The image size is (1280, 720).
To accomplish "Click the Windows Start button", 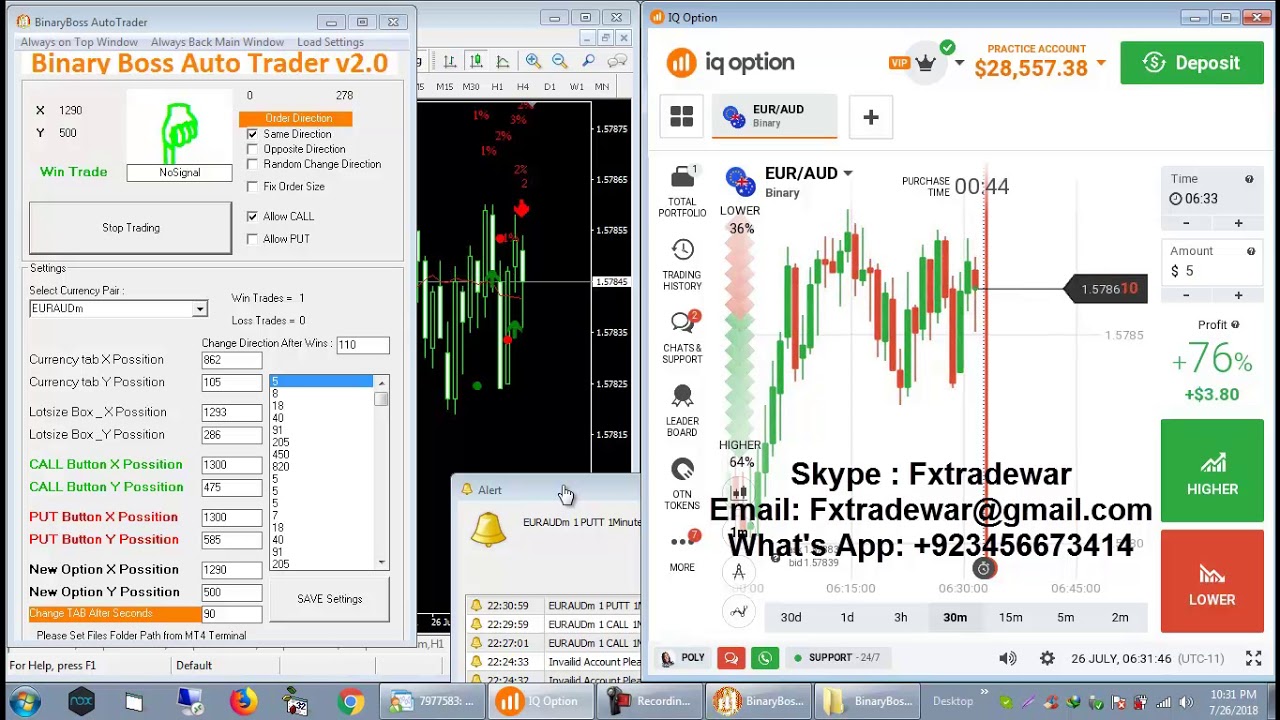I will [25, 701].
